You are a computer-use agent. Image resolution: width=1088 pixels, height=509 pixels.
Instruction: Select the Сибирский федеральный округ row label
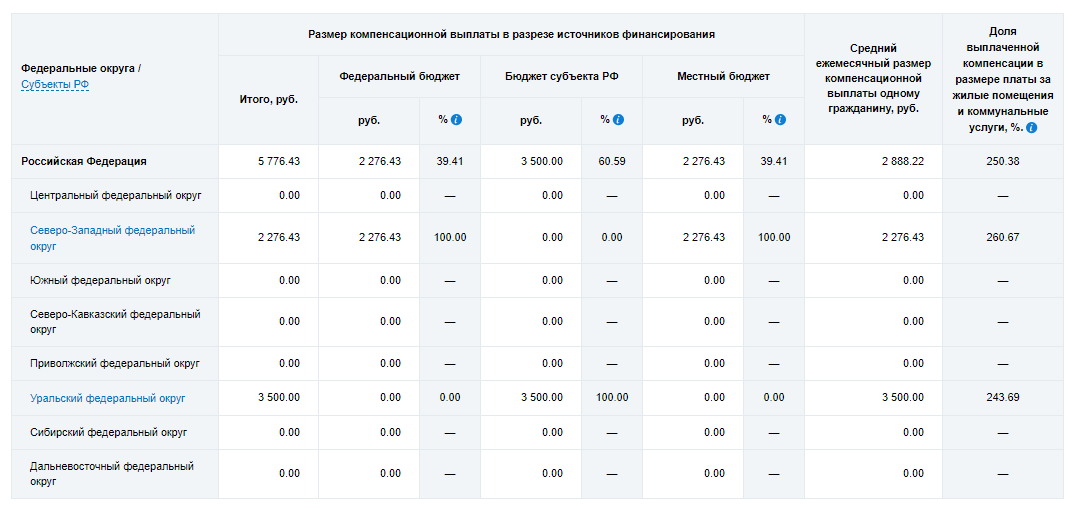coord(108,432)
